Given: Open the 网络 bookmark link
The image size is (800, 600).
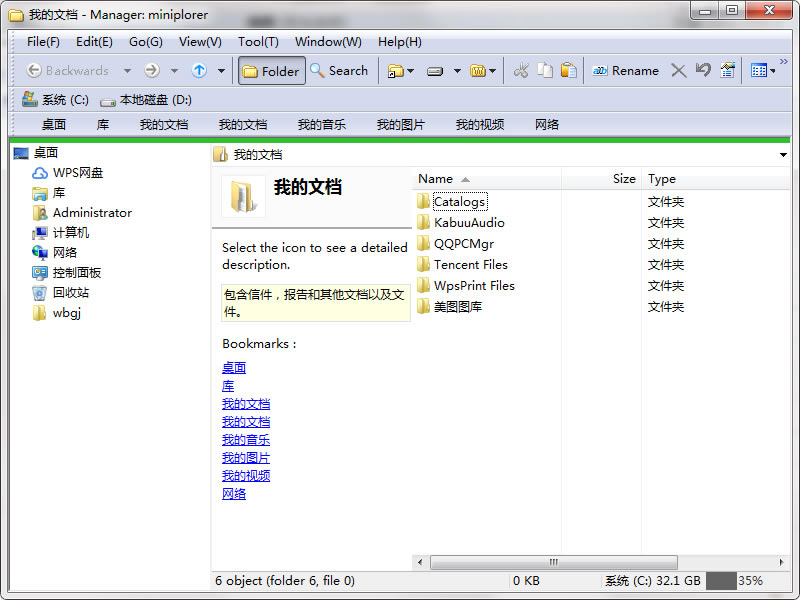Looking at the screenshot, I should pyautogui.click(x=233, y=493).
